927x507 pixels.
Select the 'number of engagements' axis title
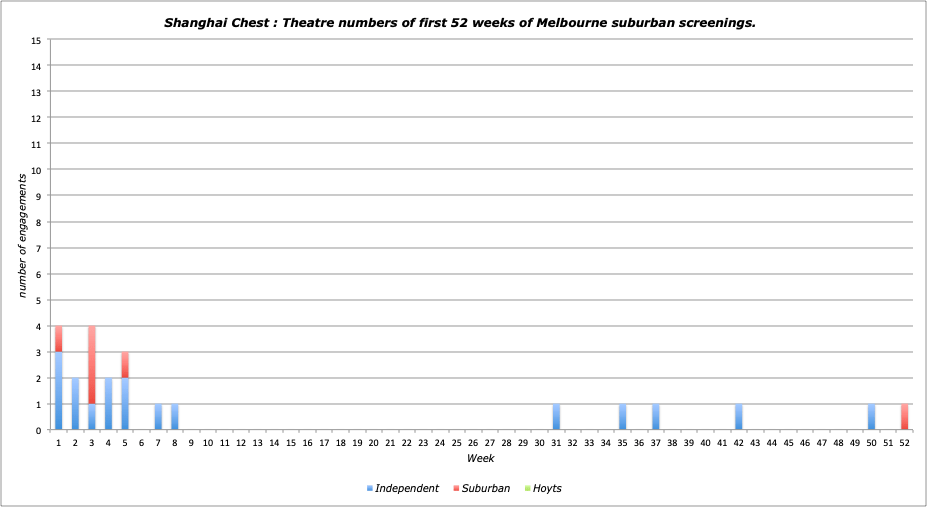(21, 235)
